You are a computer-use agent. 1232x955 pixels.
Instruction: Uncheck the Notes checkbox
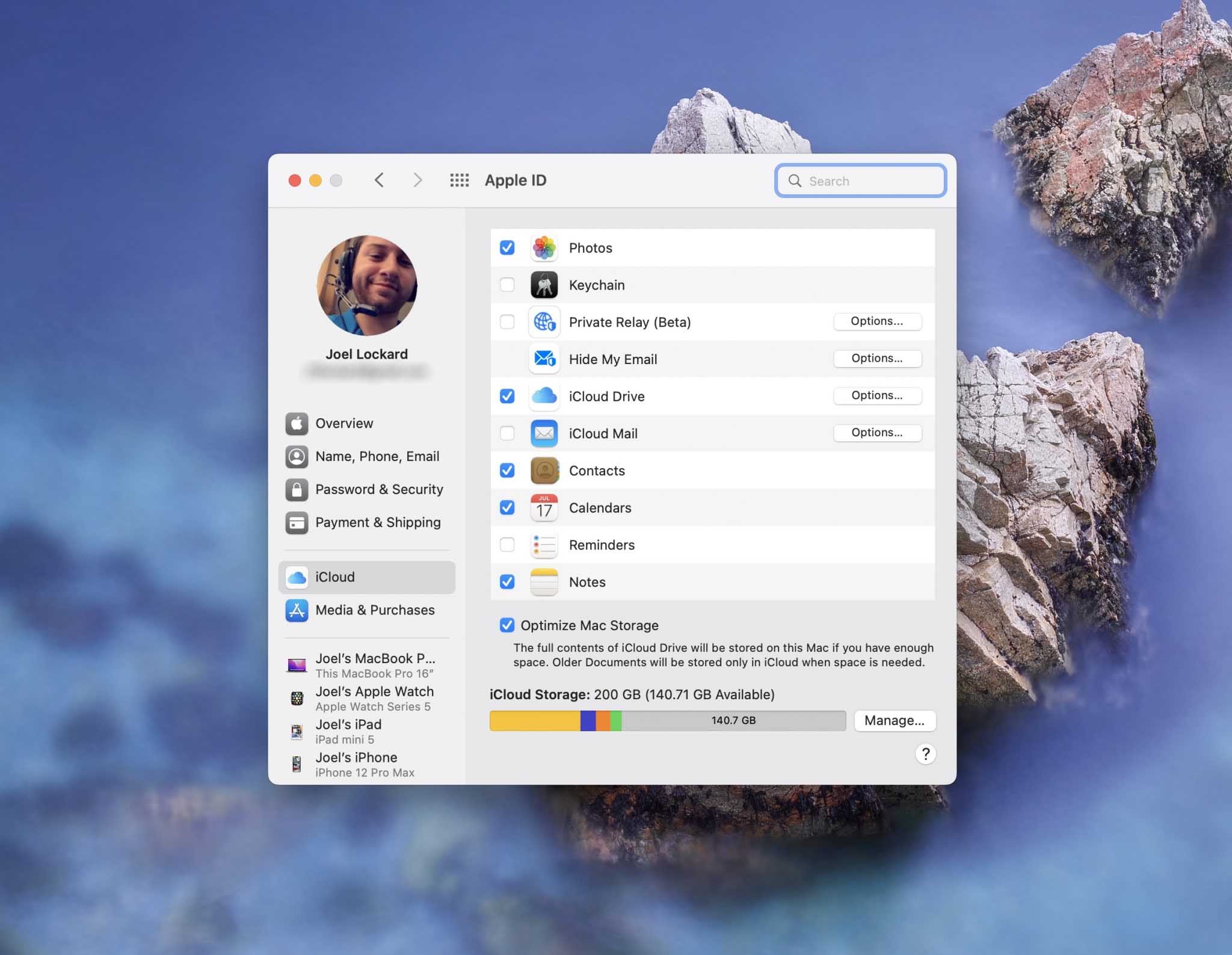pos(507,582)
